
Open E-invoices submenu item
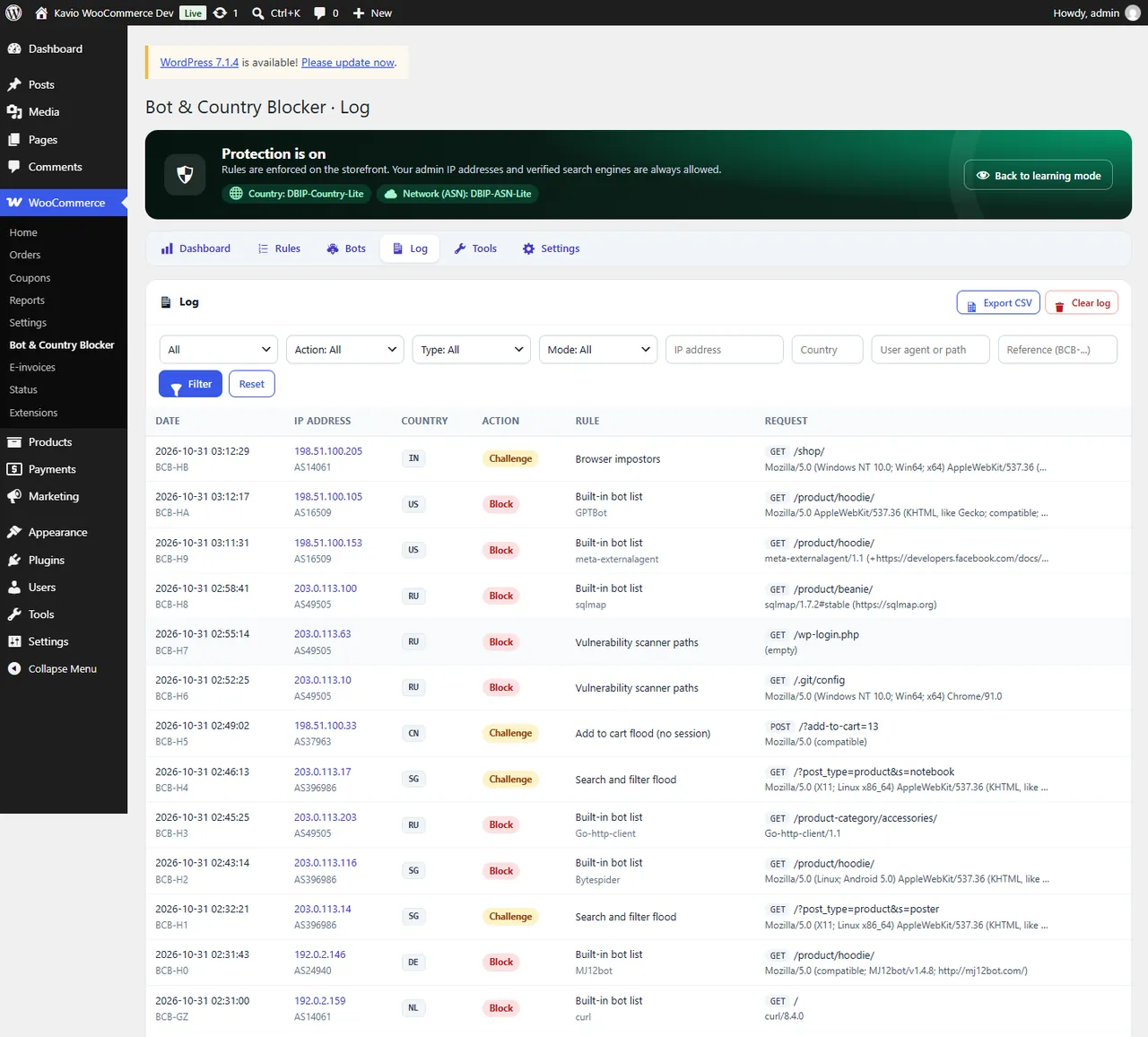coord(32,368)
